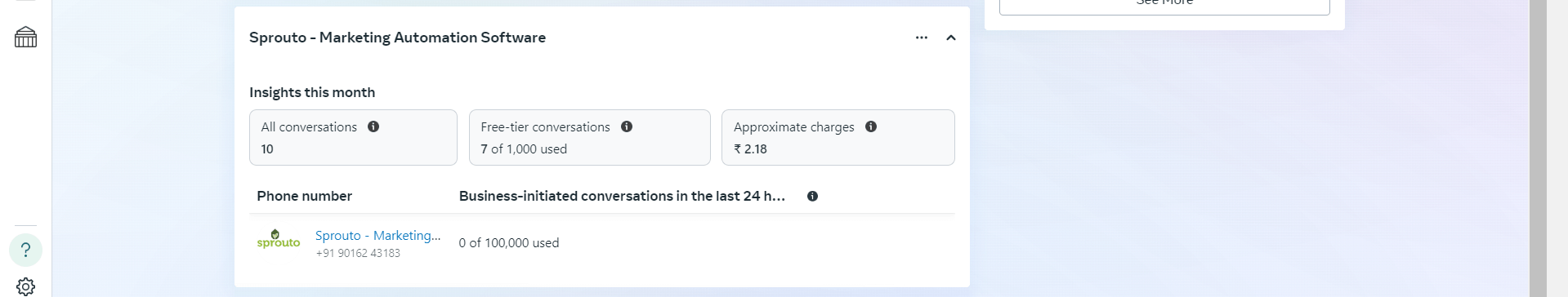Open the three-dots menu for Sprouto account
Viewport: 1568px width, 297px height.
point(922,38)
